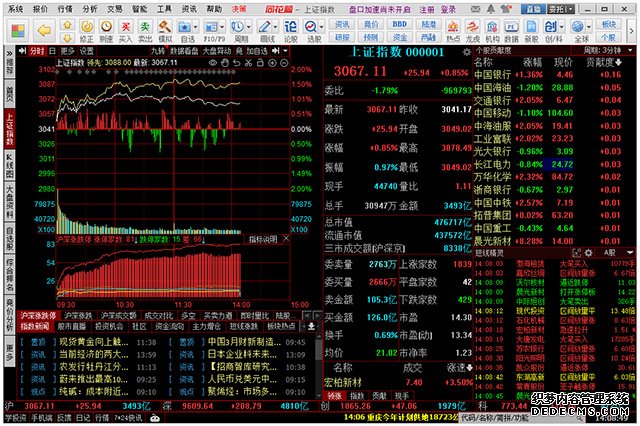640x426 pixels.
Task: Click the colorful home grid icon
Action: (17, 31)
